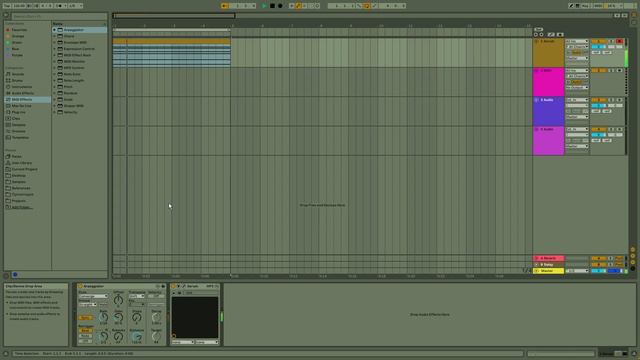Image resolution: width=640 pixels, height=360 pixels.
Task: Click the Tap tempo button
Action: [7, 6]
